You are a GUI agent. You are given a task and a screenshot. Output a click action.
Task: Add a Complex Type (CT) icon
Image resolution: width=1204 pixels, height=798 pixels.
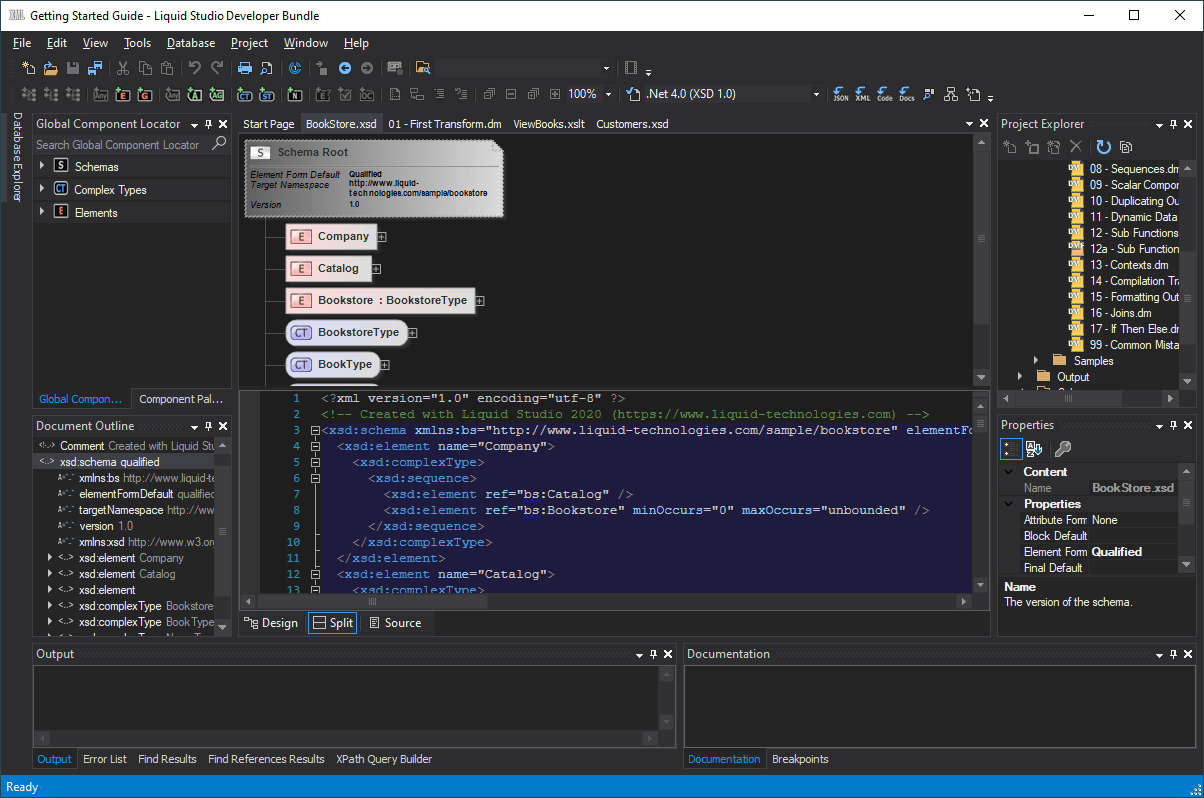[x=244, y=94]
